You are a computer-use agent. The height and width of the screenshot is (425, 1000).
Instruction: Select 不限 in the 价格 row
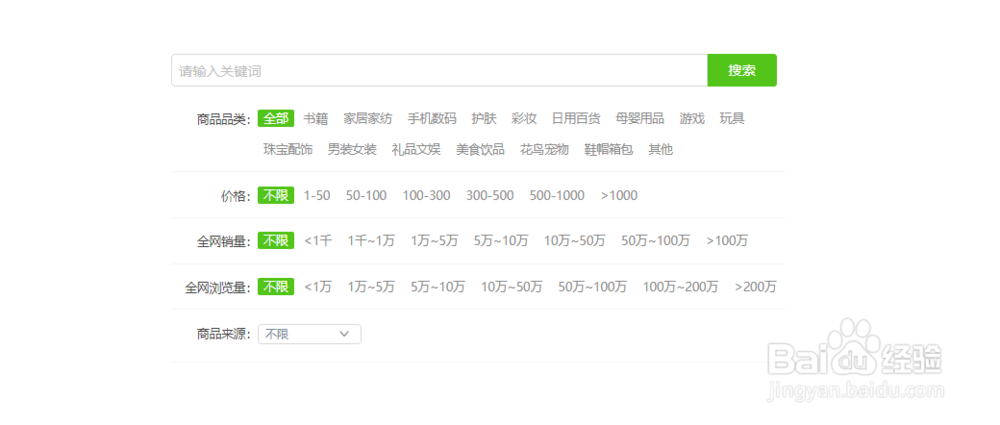pos(276,195)
